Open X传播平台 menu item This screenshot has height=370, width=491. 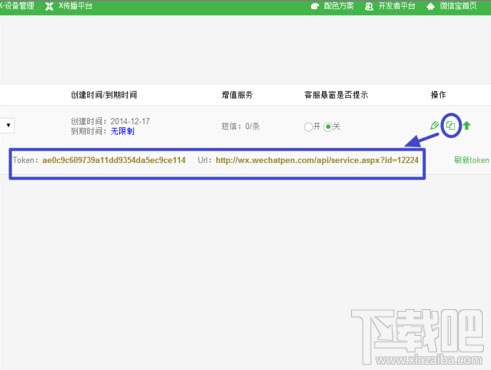pyautogui.click(x=75, y=6)
